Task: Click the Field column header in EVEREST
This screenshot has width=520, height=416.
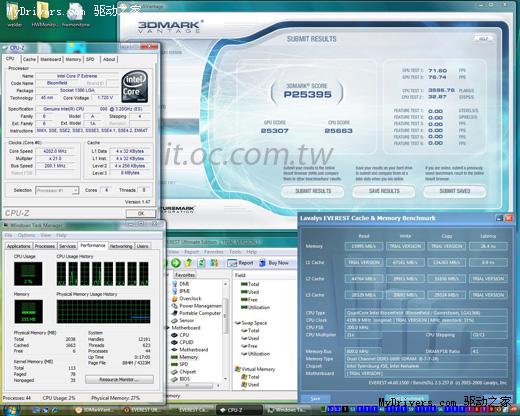Action: pyautogui.click(x=240, y=275)
